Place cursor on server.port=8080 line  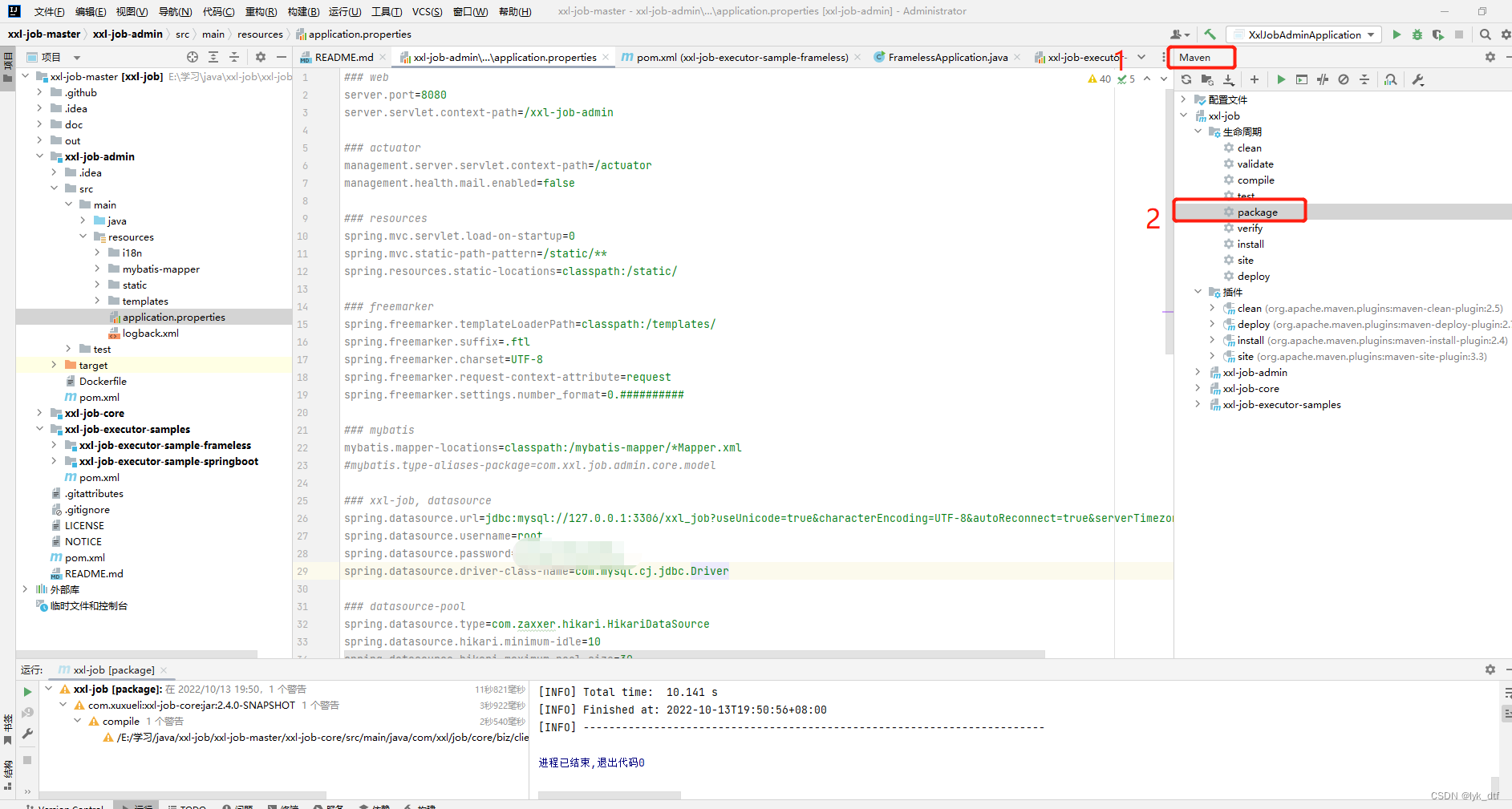tap(395, 95)
